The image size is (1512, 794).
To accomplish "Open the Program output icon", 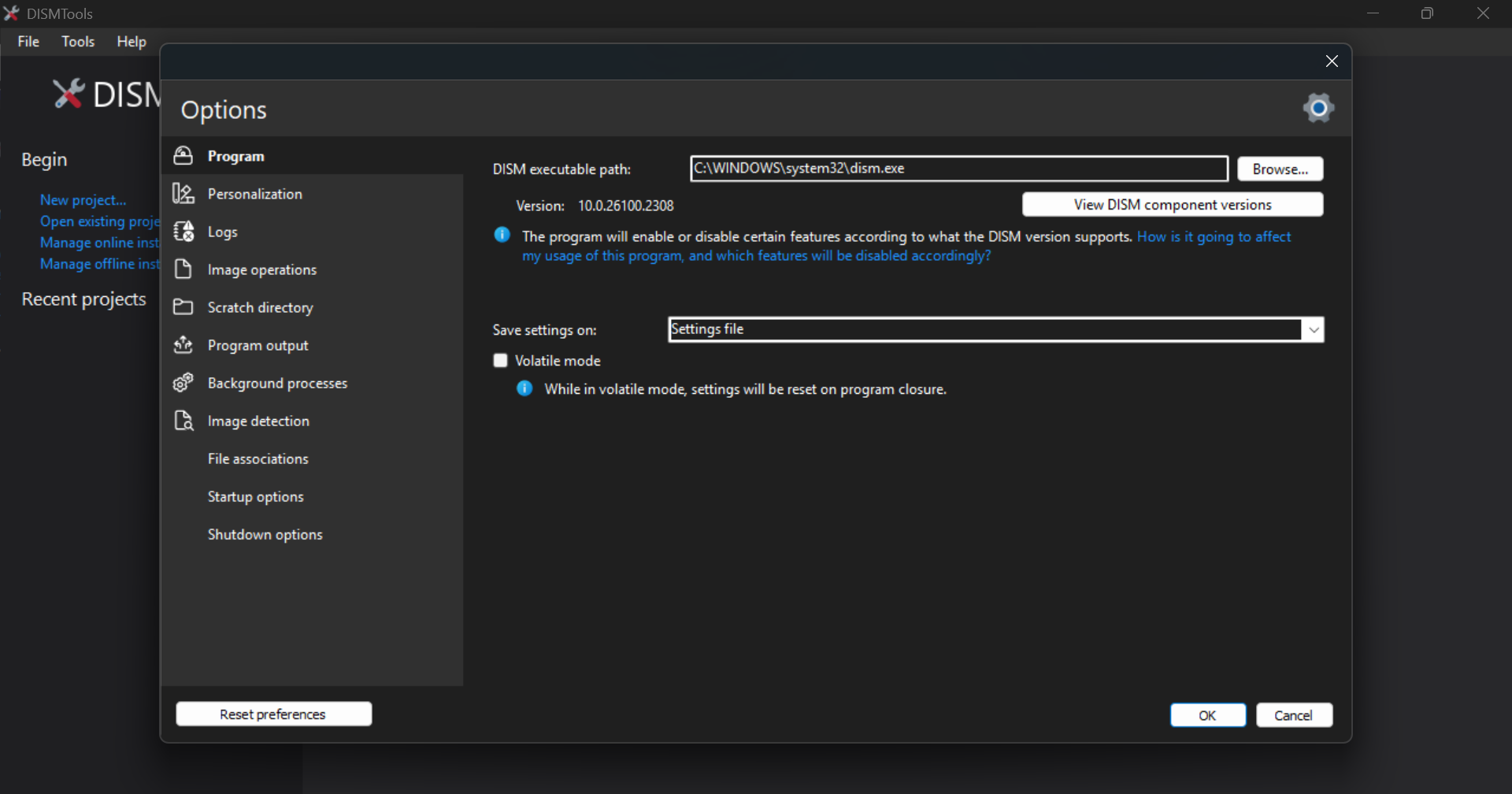I will pos(183,345).
